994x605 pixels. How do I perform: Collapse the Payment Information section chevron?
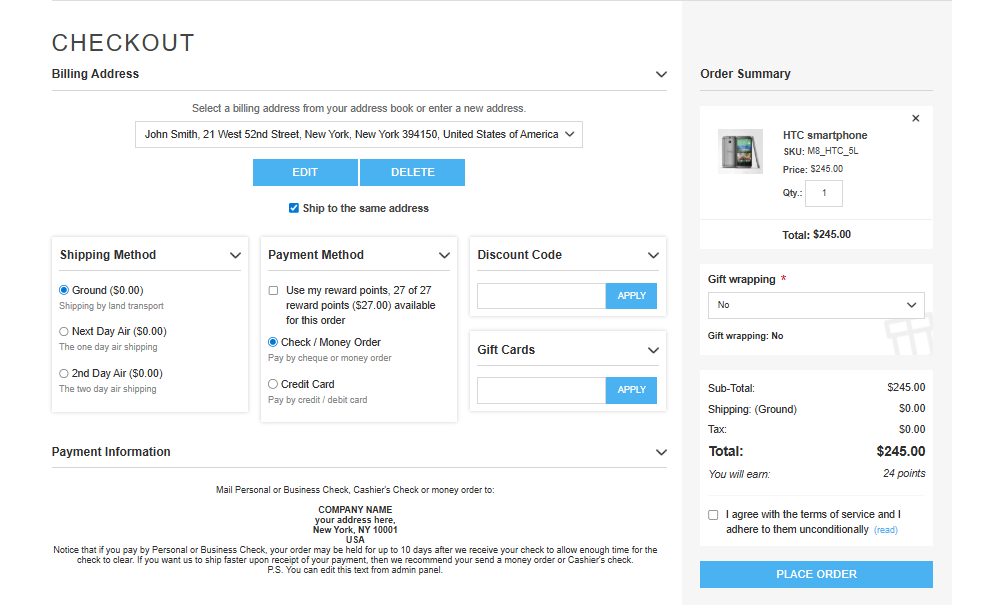(x=661, y=453)
